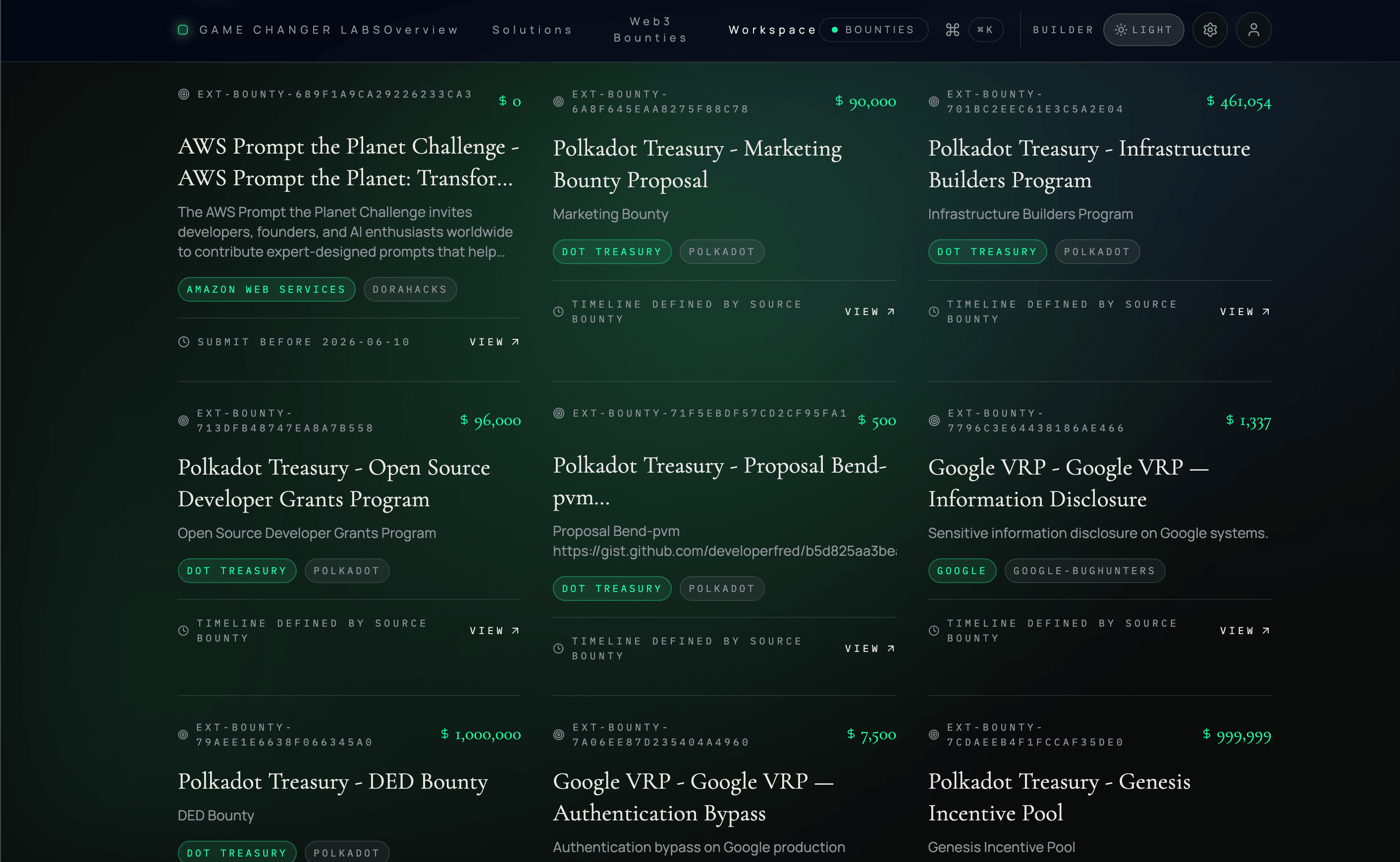This screenshot has height=862, width=1400.
Task: Open Polkadot Treasury DED Bounty title
Action: click(x=332, y=781)
